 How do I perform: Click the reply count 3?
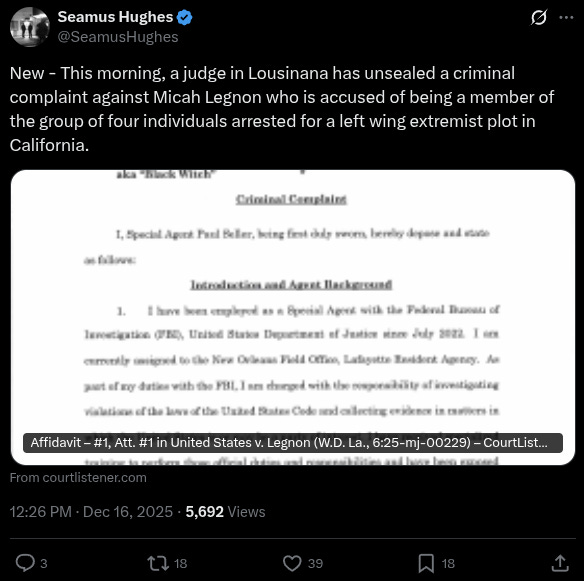[44, 563]
